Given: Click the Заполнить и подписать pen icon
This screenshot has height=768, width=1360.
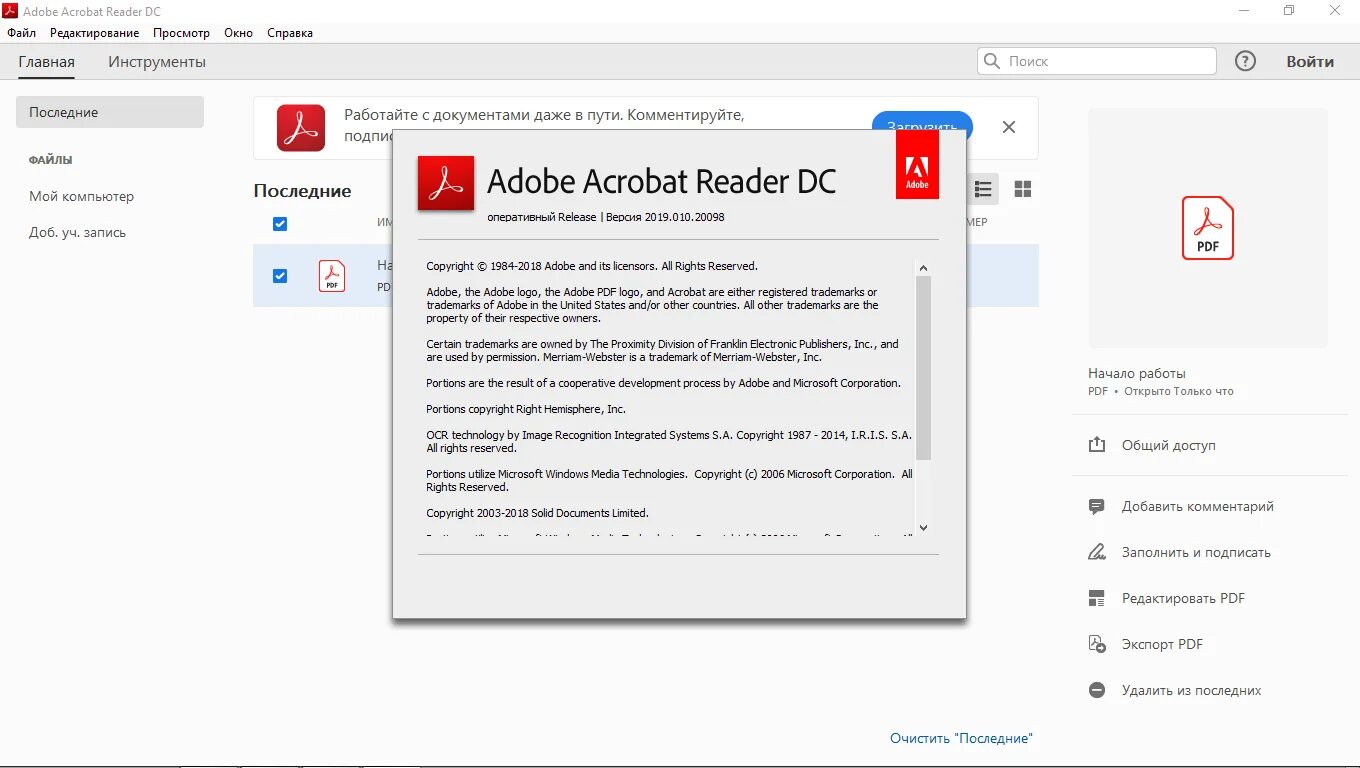Looking at the screenshot, I should 1097,552.
